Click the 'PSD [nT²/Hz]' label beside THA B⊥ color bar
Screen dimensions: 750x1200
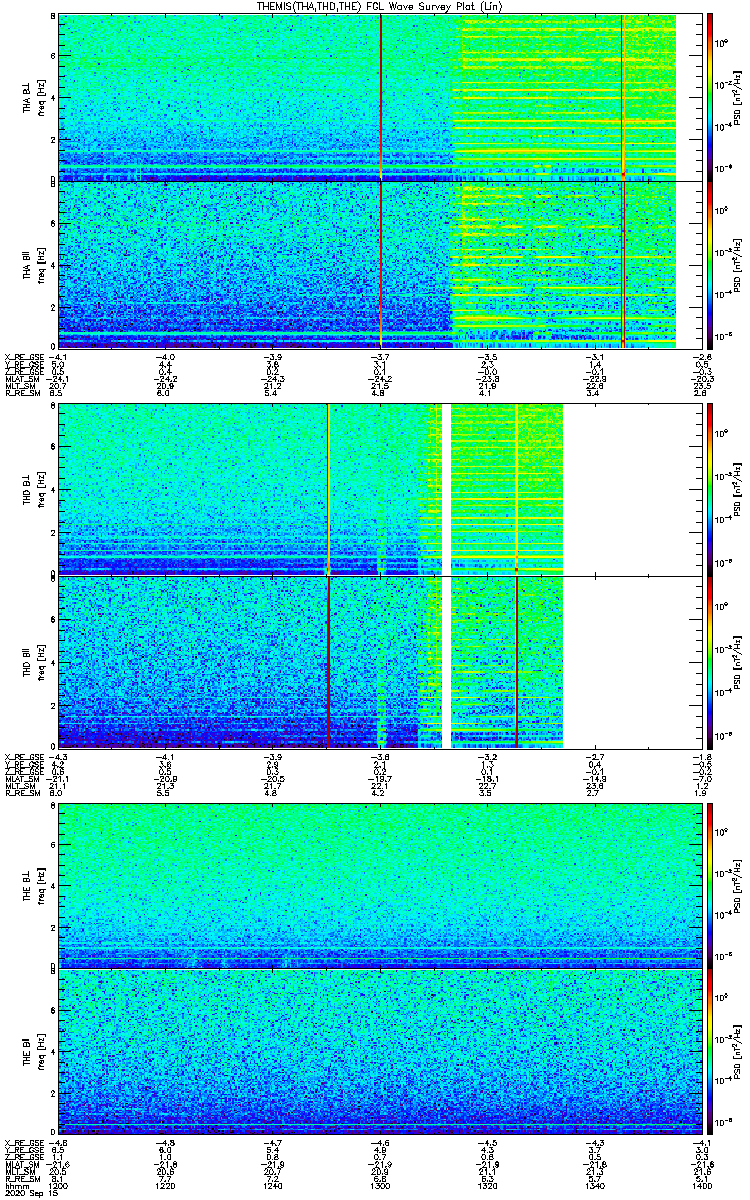click(738, 97)
